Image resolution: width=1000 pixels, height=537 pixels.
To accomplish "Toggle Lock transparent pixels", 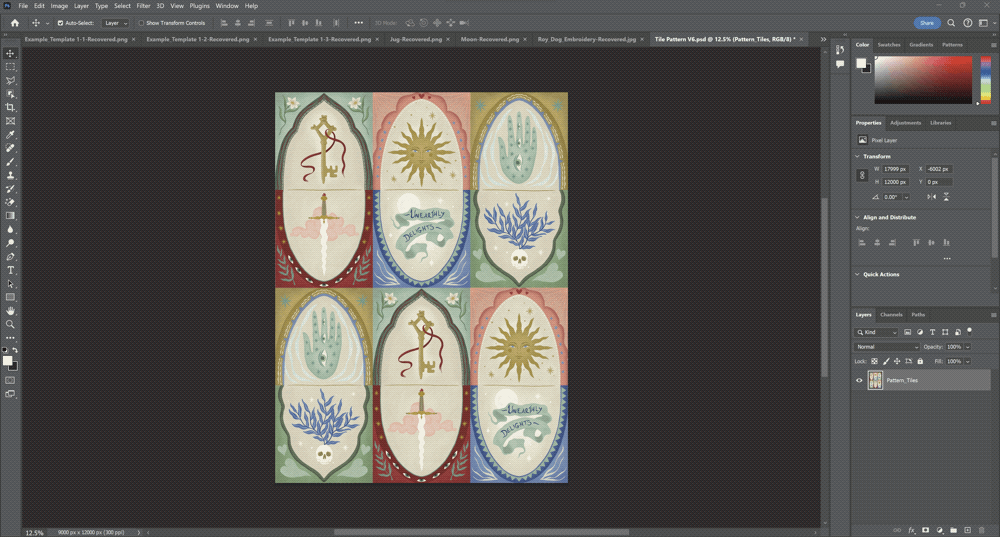I will tap(874, 362).
